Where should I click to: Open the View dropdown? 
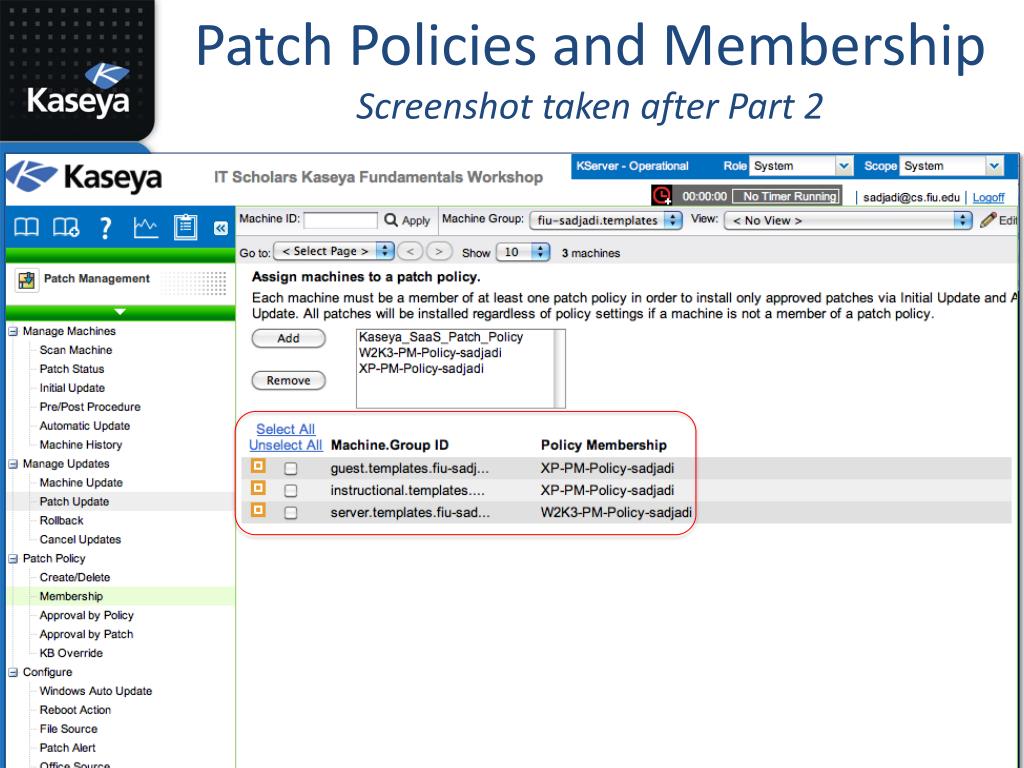849,220
